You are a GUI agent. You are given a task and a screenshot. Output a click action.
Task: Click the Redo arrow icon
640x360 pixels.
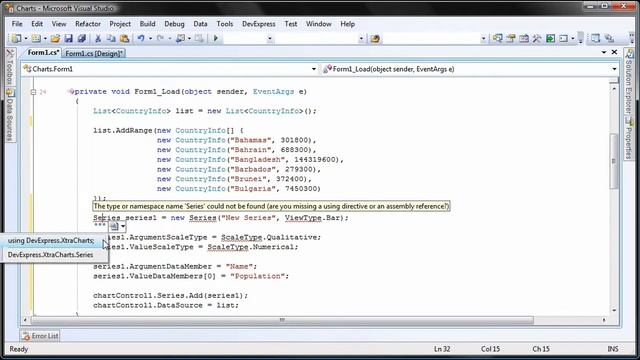coord(160,38)
